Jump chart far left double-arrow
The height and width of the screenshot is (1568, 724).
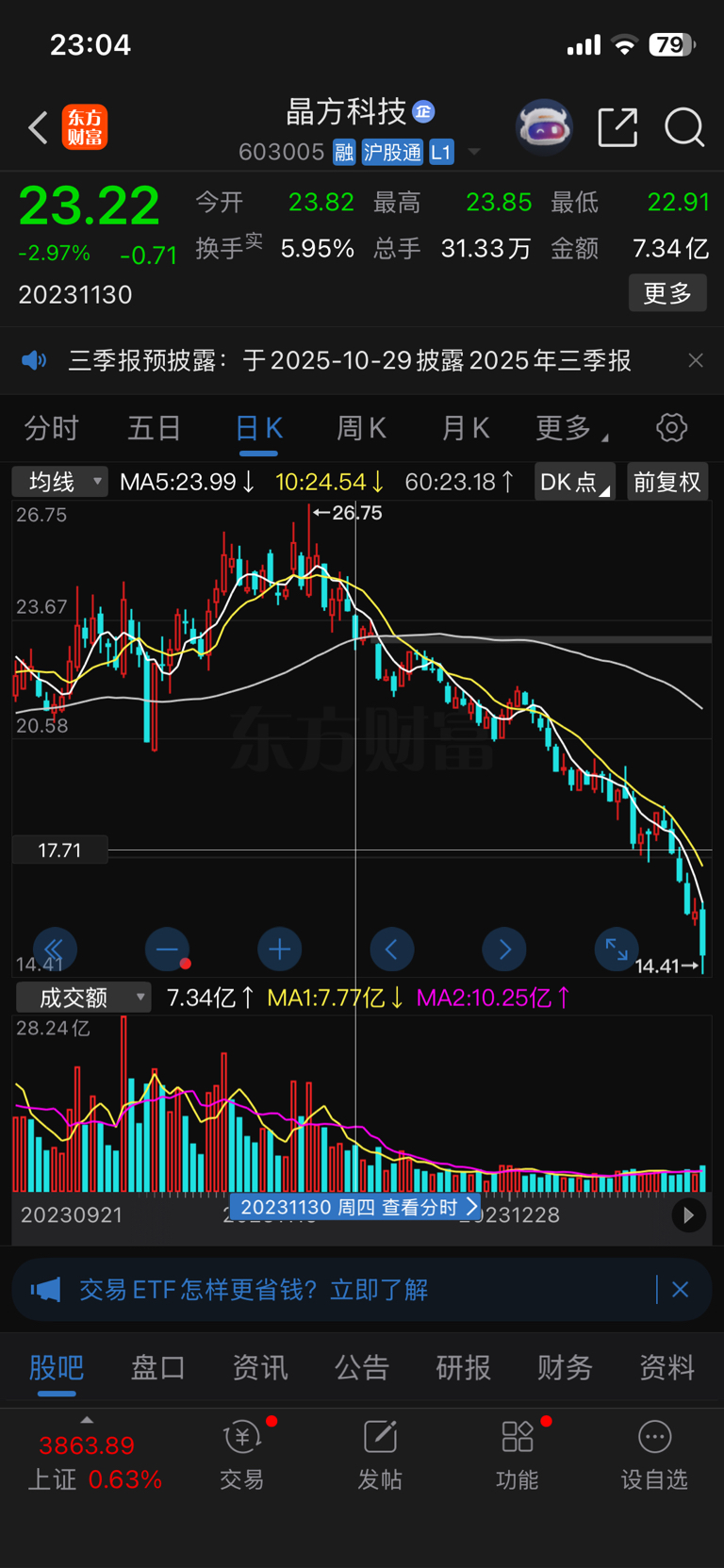point(55,949)
